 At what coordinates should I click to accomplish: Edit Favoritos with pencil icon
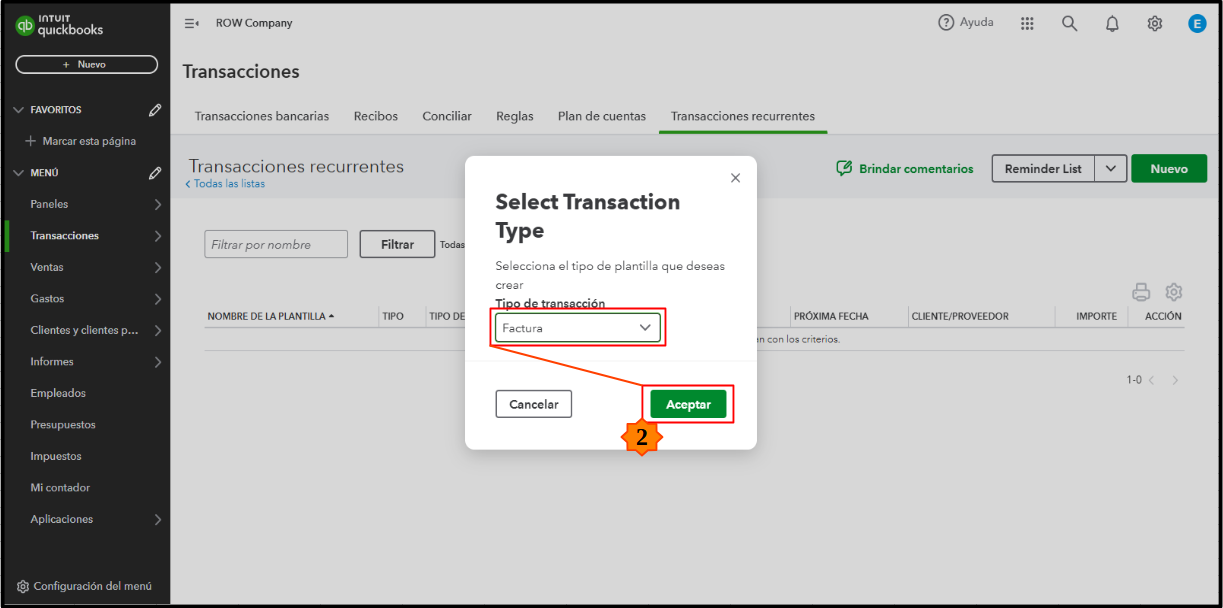pyautogui.click(x=155, y=110)
